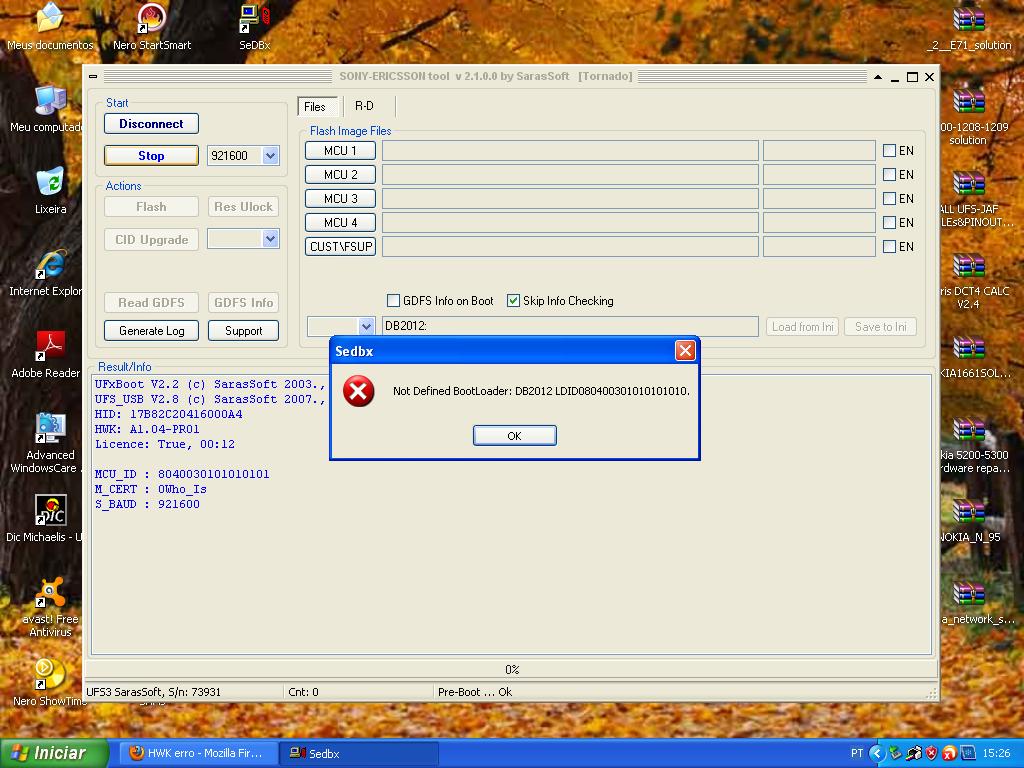The width and height of the screenshot is (1024, 768).
Task: Enable the EN checkbox for MCU 1
Action: (889, 151)
